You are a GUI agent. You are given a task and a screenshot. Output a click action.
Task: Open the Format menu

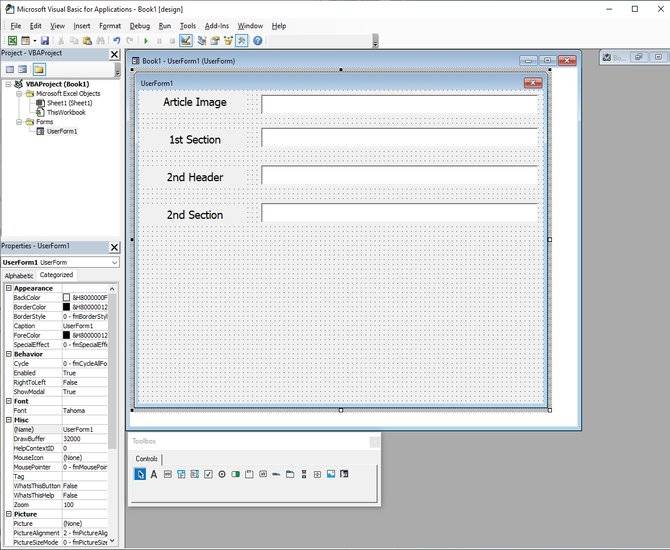110,26
